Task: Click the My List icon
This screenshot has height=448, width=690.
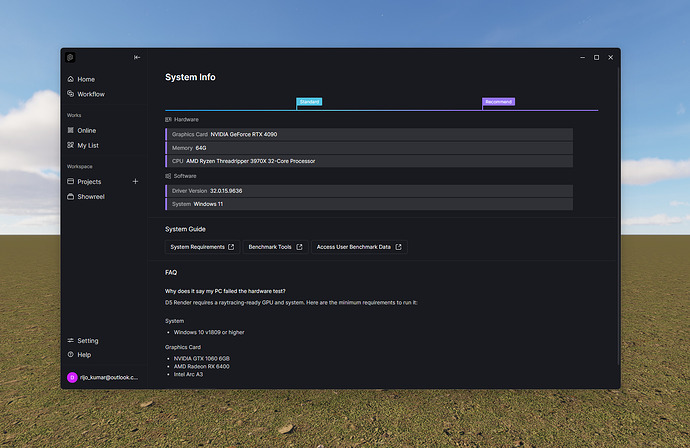Action: (x=70, y=145)
